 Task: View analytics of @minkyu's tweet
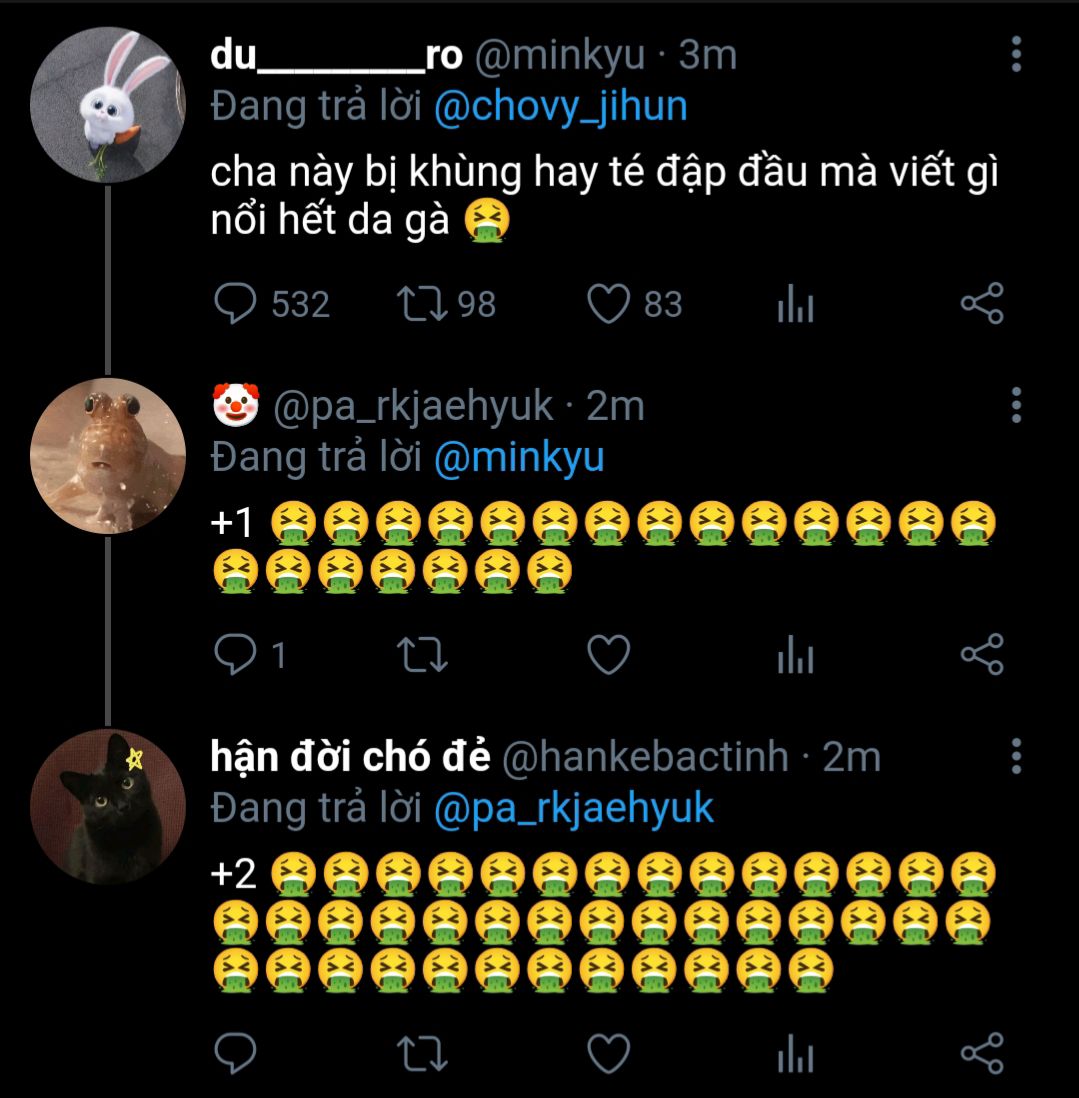click(x=796, y=304)
